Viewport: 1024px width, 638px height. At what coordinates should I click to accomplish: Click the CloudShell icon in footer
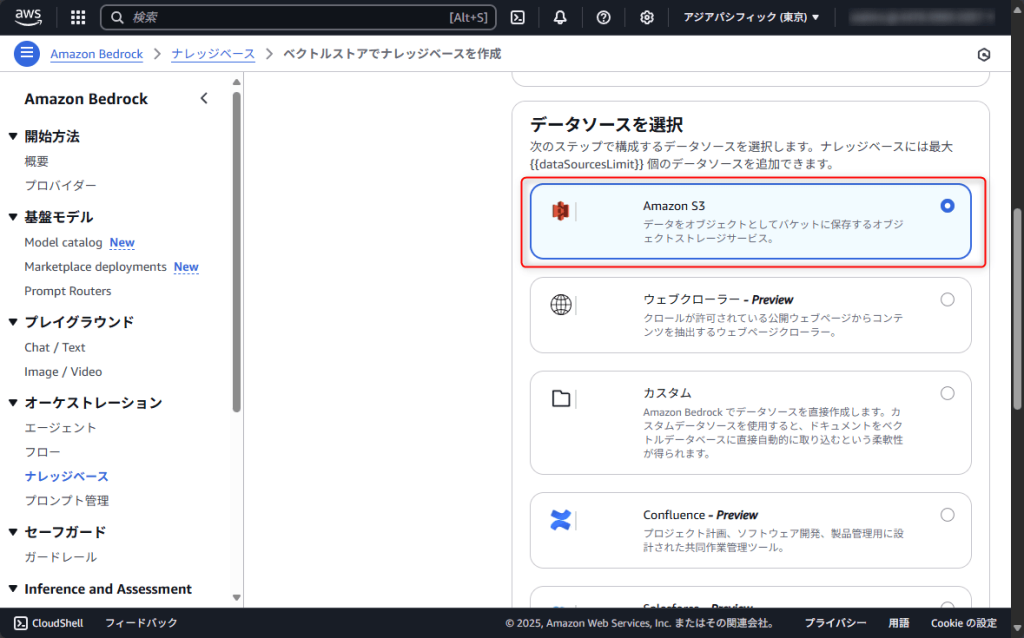(x=21, y=623)
